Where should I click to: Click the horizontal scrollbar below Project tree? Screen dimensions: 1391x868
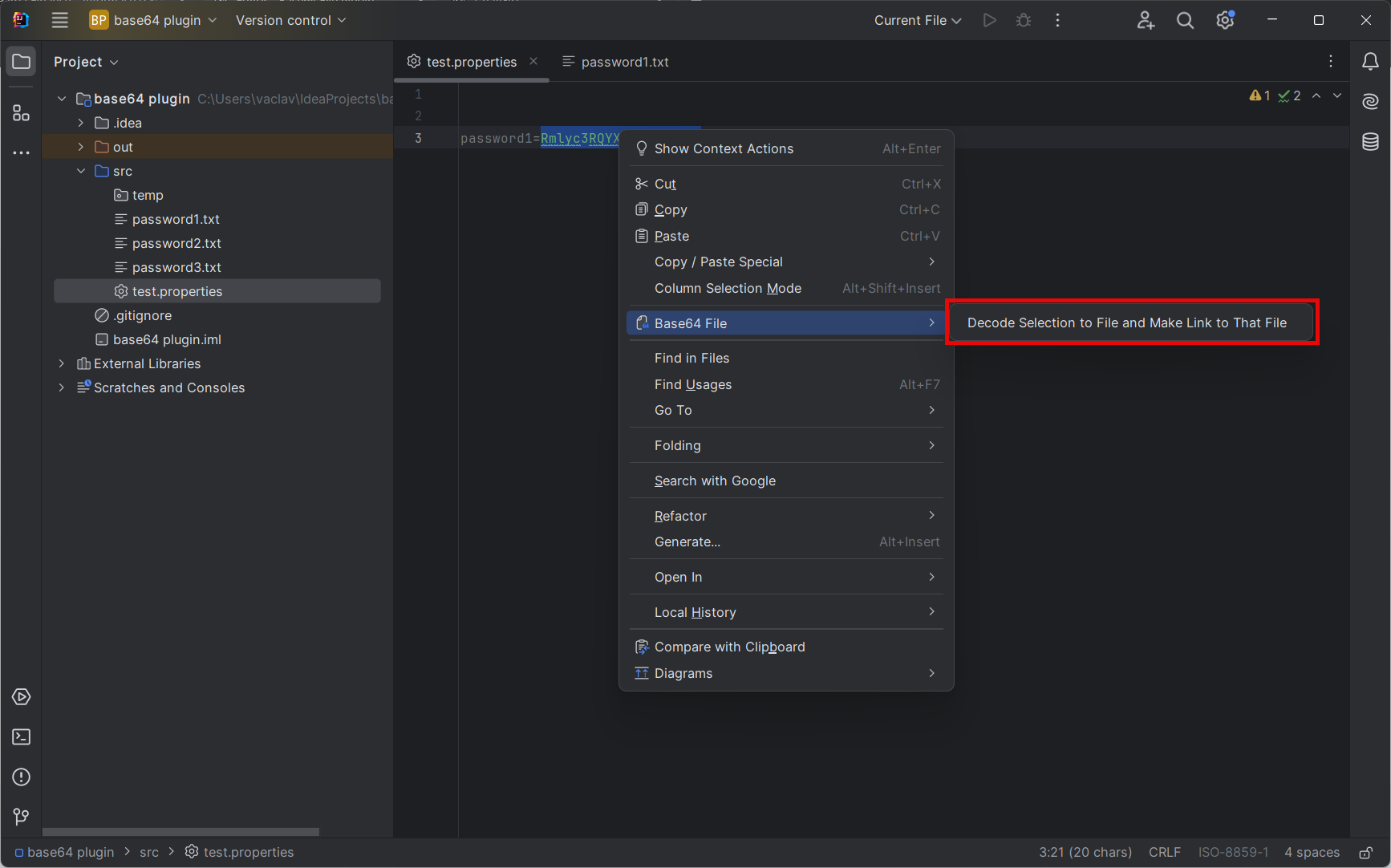(x=180, y=832)
